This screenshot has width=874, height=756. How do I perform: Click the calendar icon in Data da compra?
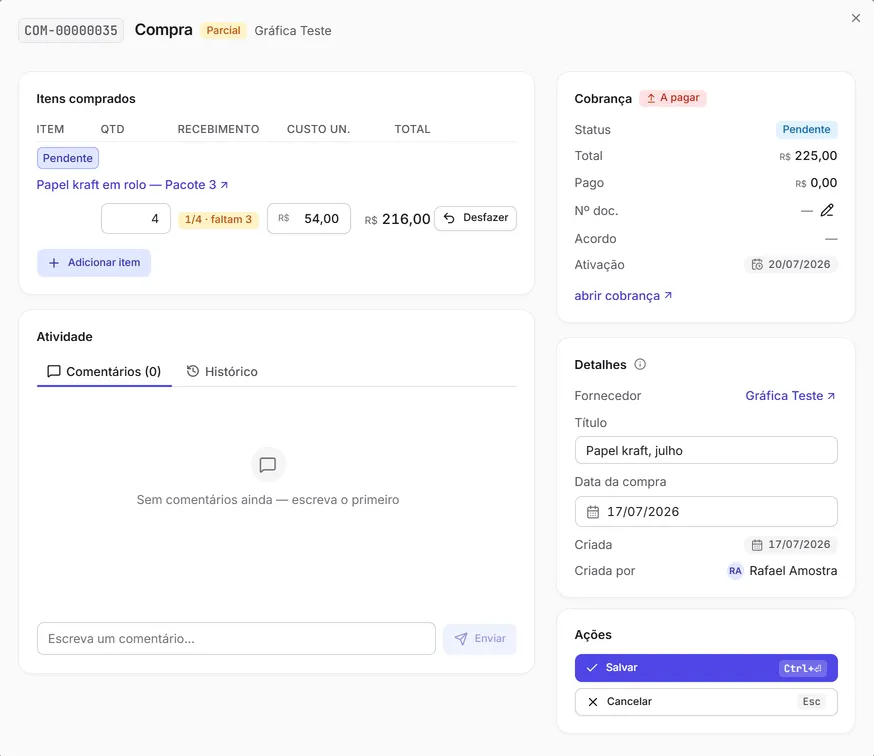593,512
